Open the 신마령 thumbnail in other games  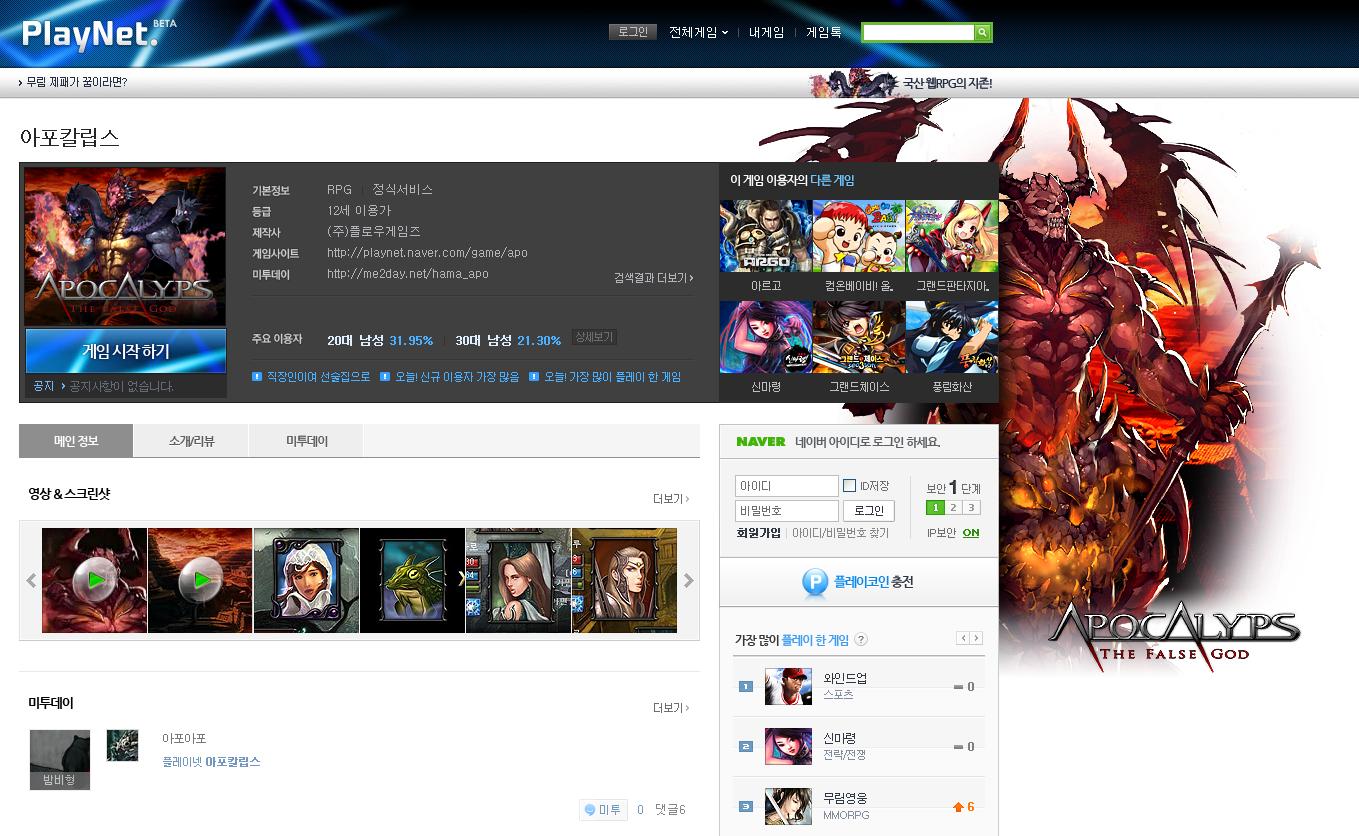(x=765, y=337)
